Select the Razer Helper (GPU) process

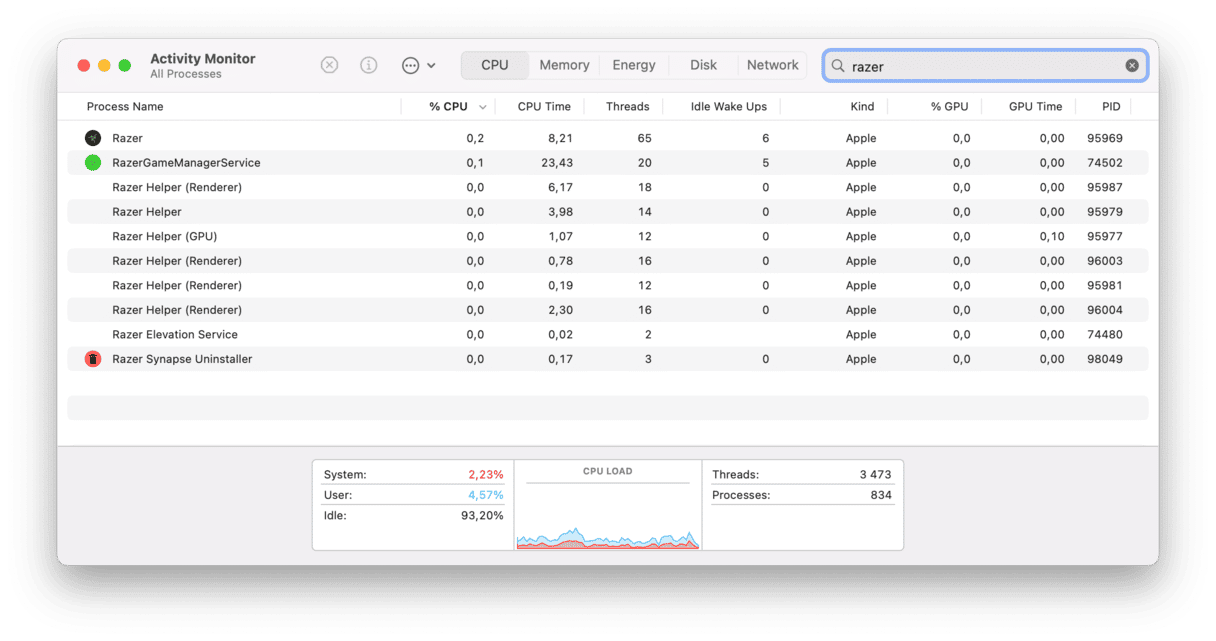608,236
